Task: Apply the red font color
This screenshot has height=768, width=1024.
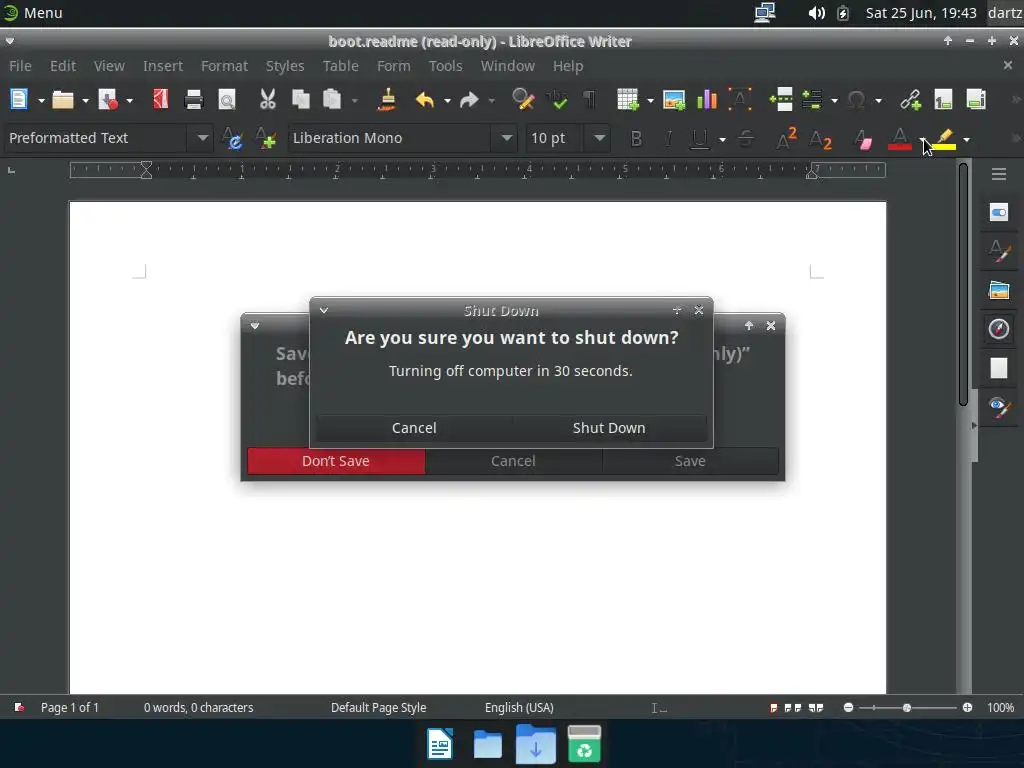Action: coord(900,139)
